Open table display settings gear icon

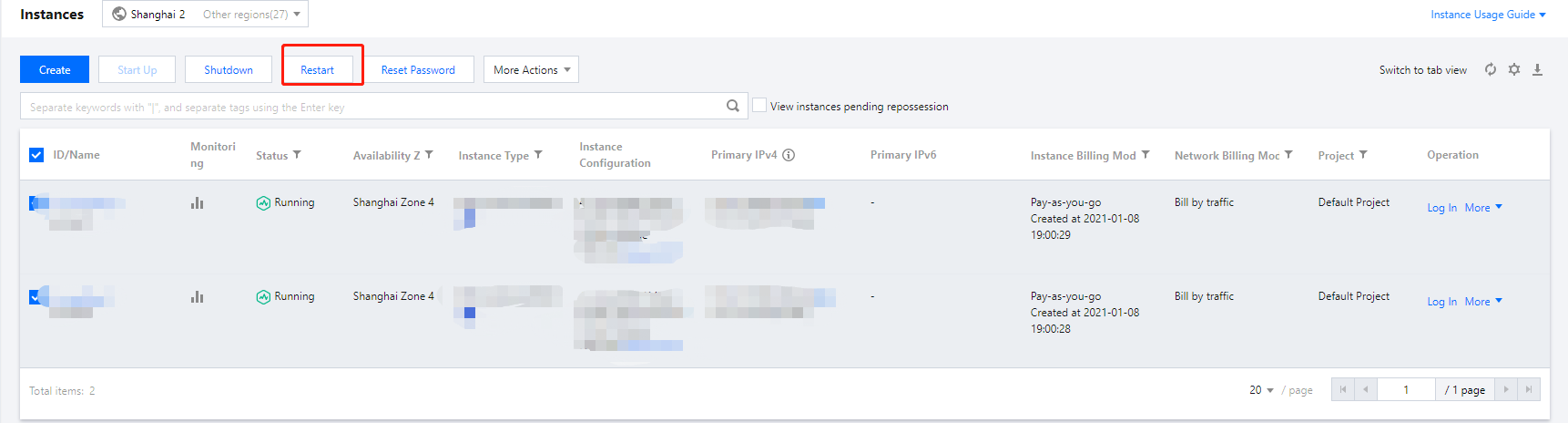1514,69
